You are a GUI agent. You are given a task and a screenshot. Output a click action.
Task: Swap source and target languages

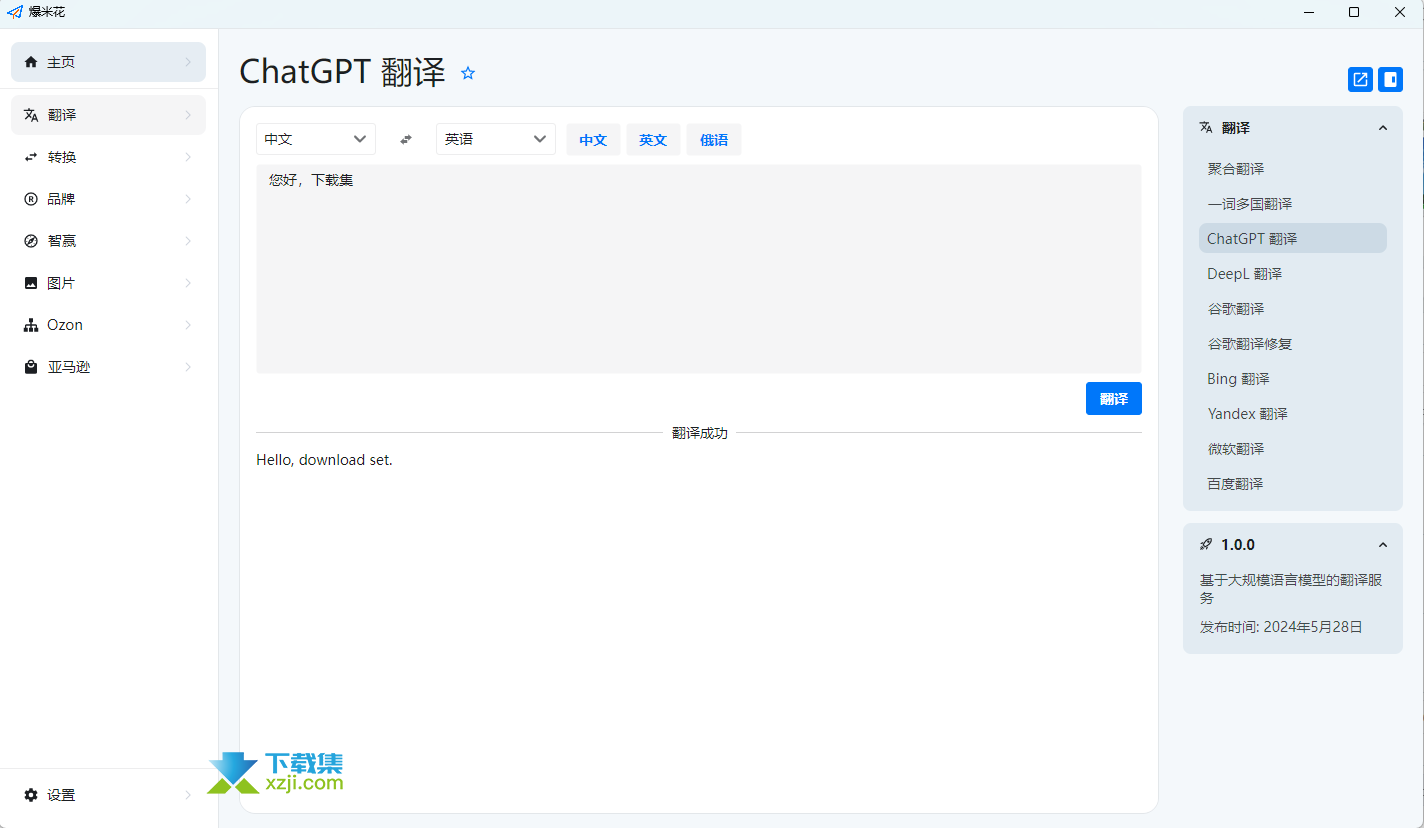[406, 139]
